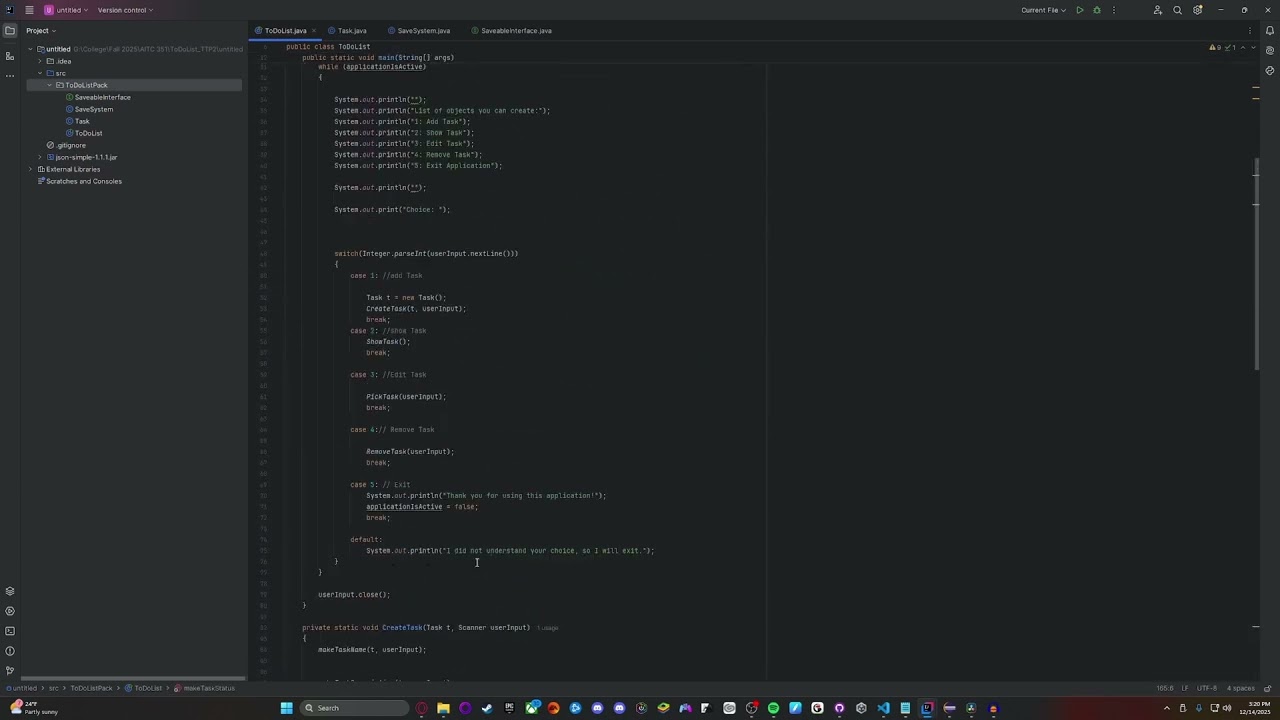Debug the current file
This screenshot has height=720, width=1280.
(x=1097, y=10)
